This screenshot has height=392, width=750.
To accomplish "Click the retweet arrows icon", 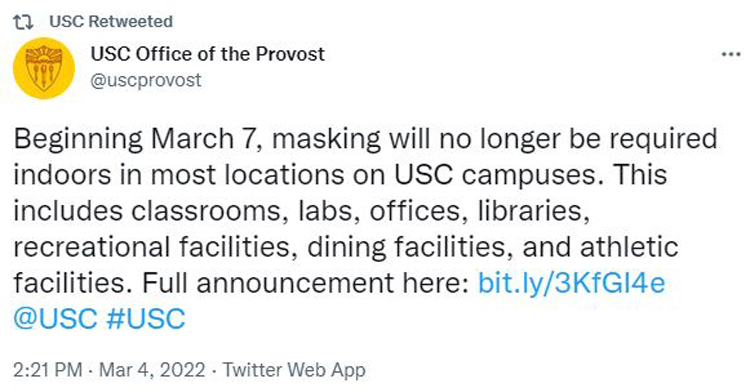I will (22, 22).
